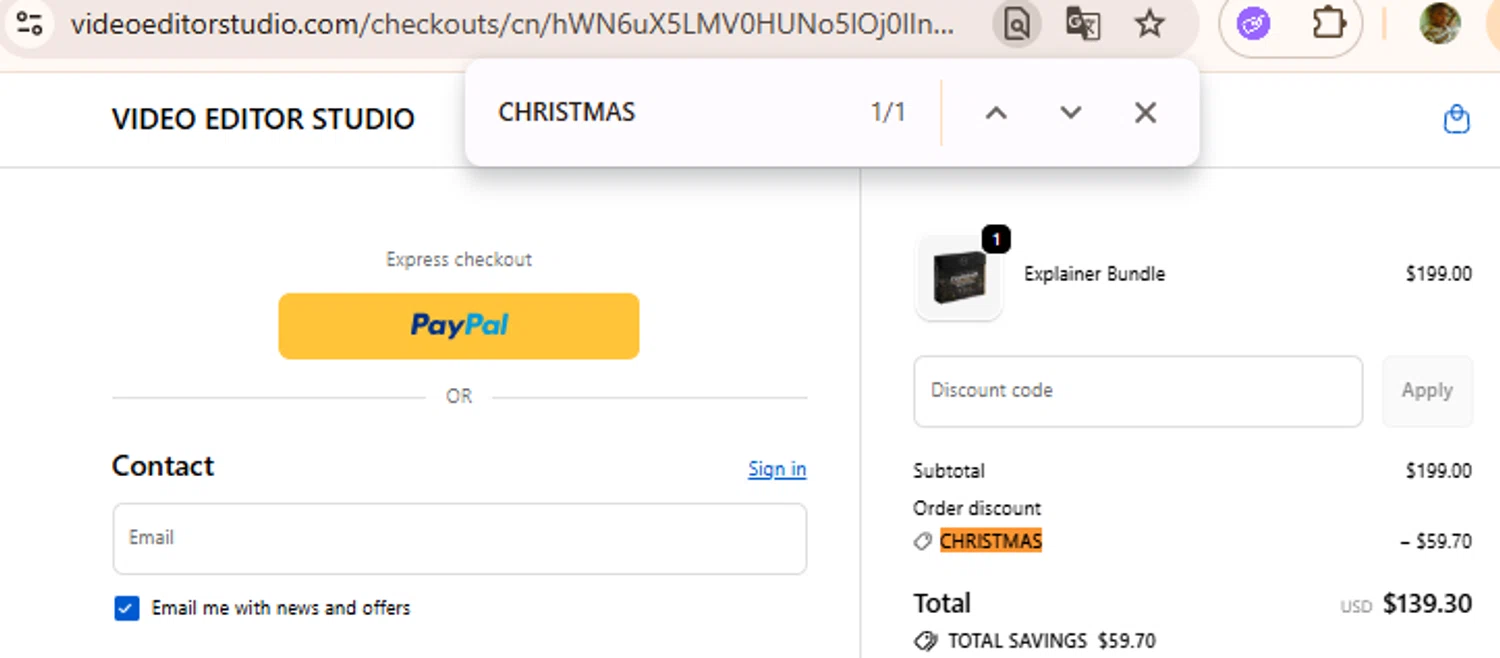Pay with the PayPal express button

tap(459, 326)
